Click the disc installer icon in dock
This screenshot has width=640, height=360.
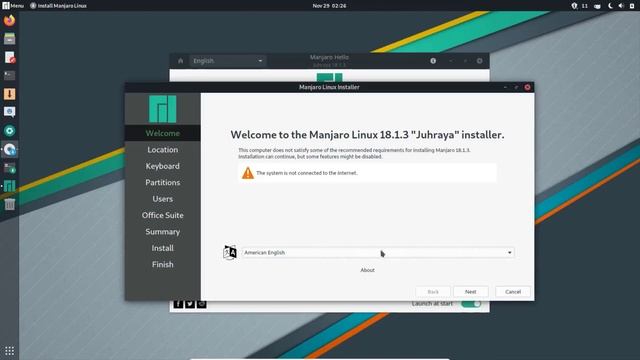(9, 149)
